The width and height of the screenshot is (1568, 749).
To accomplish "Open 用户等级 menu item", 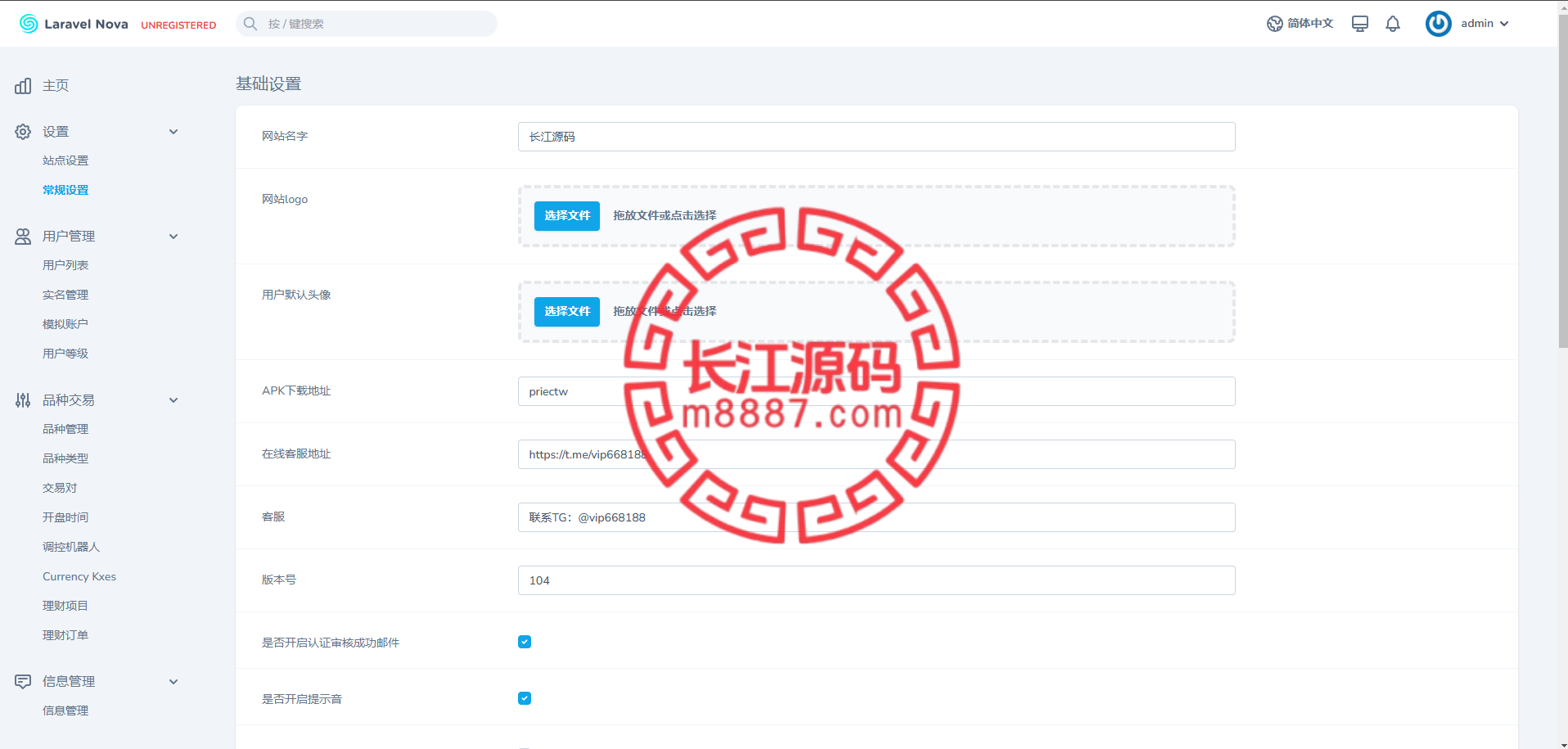I will point(65,354).
